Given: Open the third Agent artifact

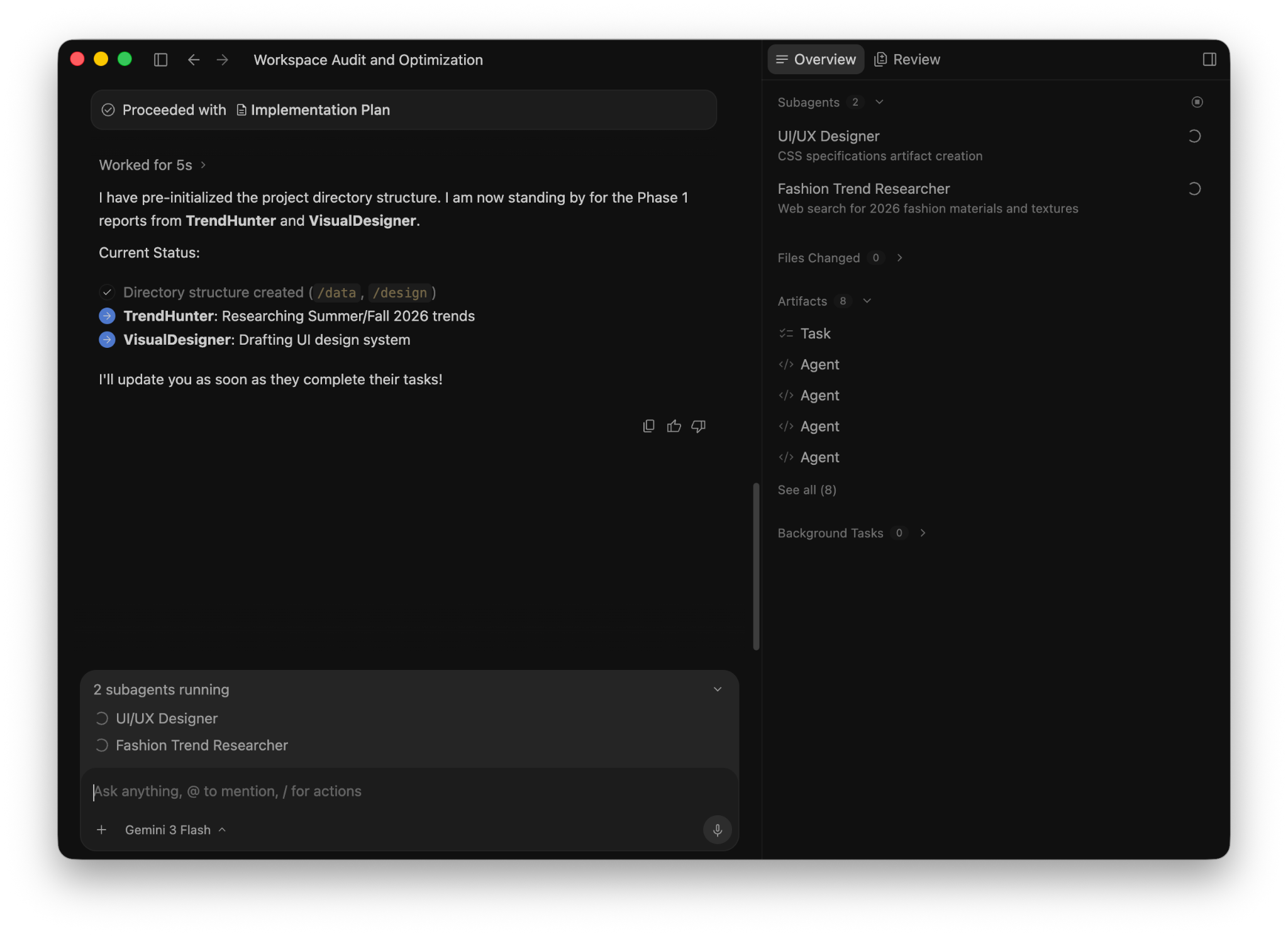Looking at the screenshot, I should tap(819, 426).
